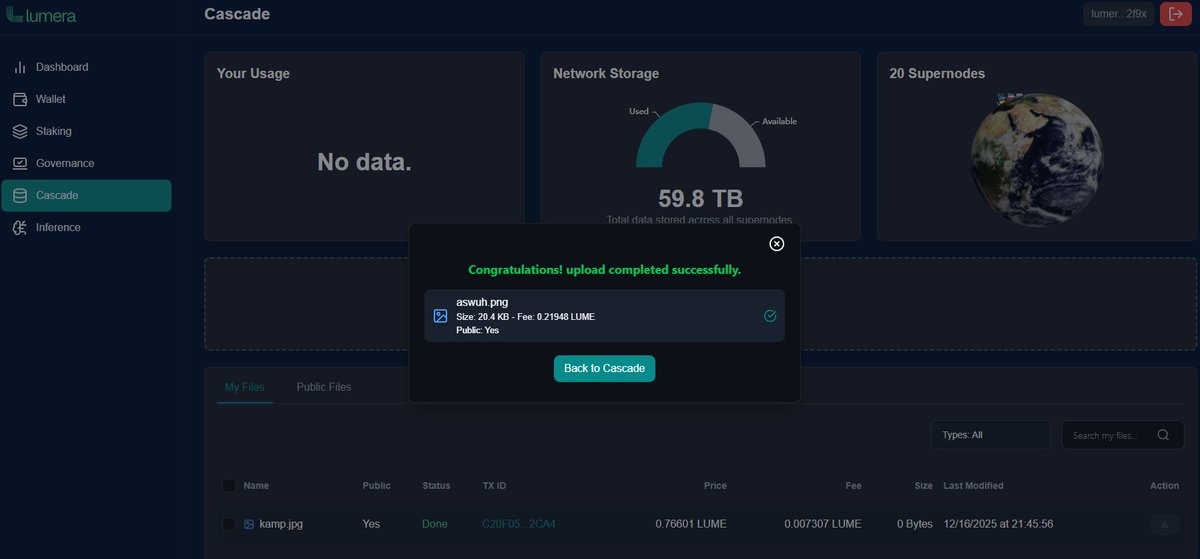The image size is (1200, 559).
Task: Click the Fee column header
Action: (853, 486)
